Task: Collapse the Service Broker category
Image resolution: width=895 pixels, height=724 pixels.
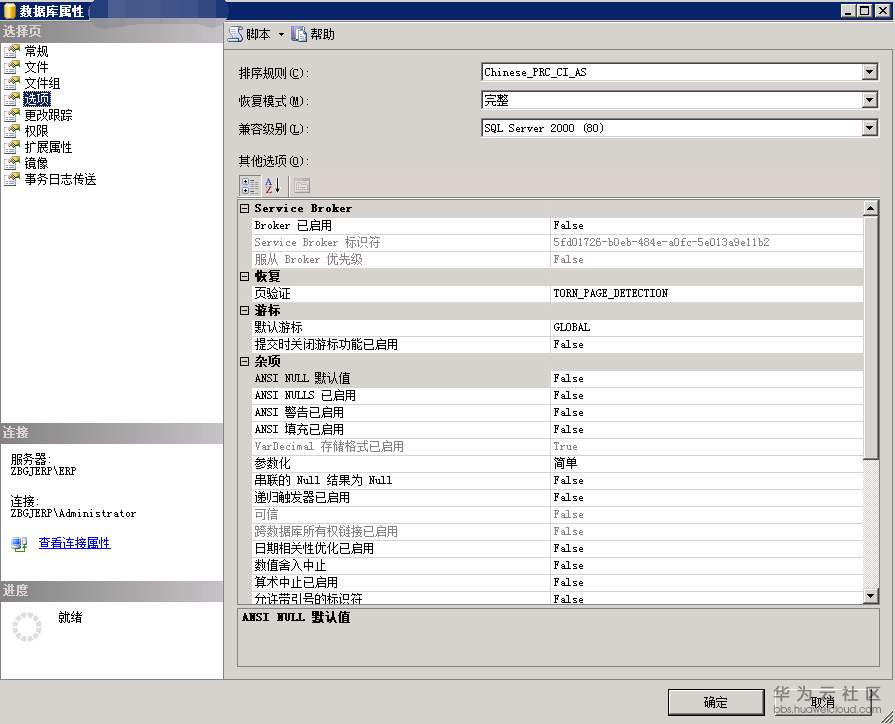Action: tap(244, 208)
